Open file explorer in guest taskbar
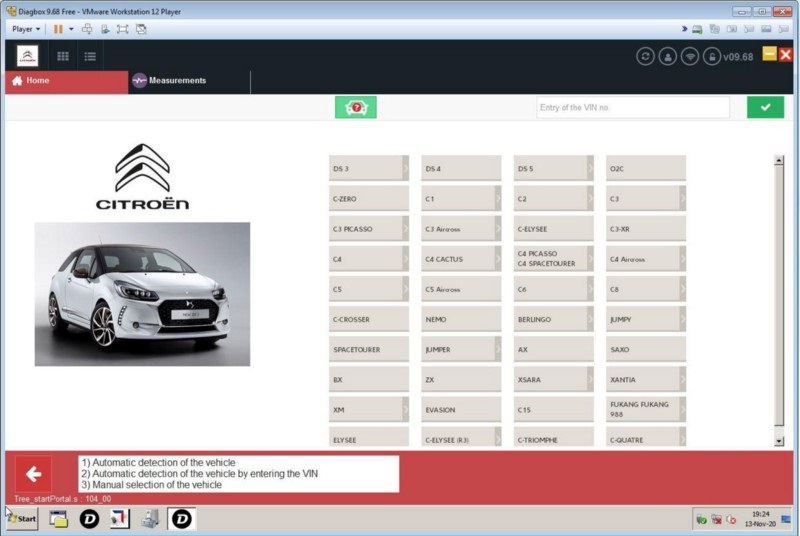This screenshot has height=536, width=800. [x=59, y=519]
